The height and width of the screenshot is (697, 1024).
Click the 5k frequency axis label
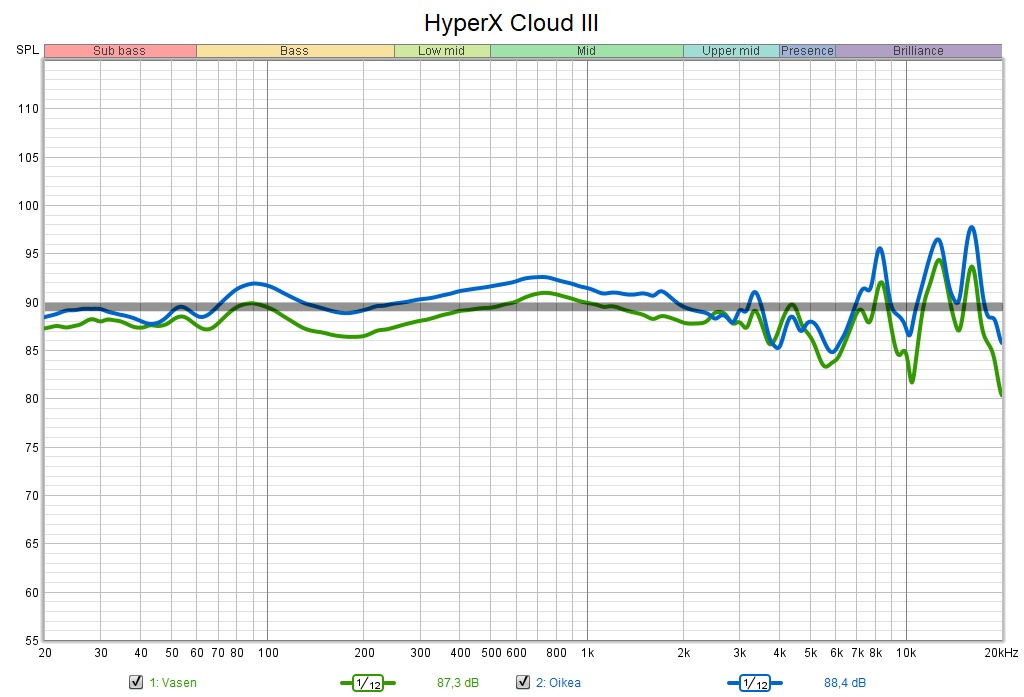click(x=810, y=653)
